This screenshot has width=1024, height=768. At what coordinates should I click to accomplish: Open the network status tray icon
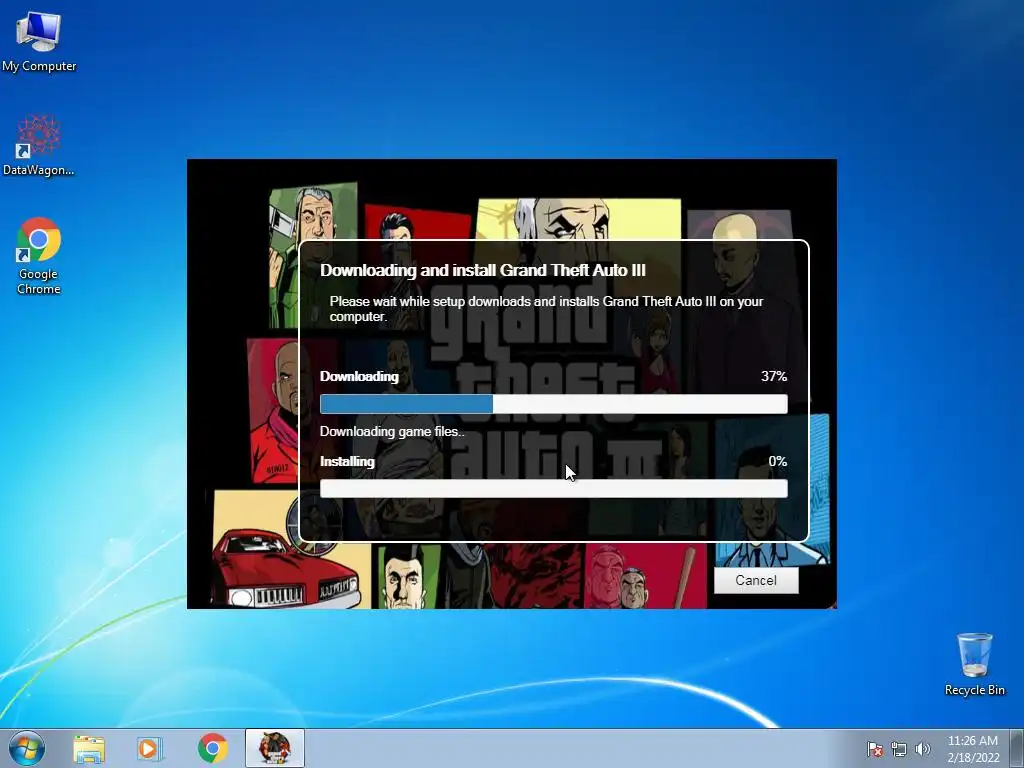click(899, 749)
